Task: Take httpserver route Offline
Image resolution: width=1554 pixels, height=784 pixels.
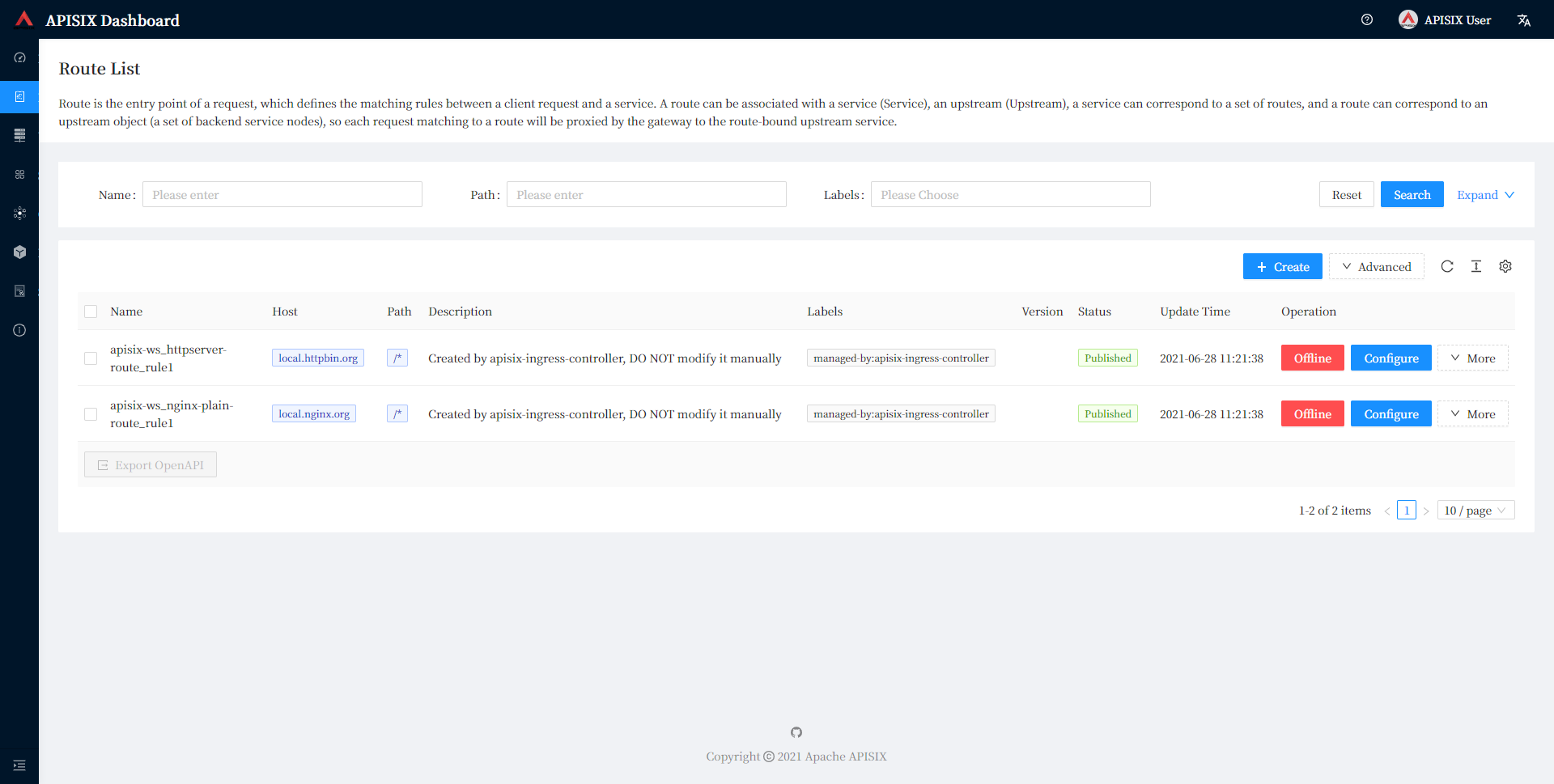Action: point(1313,358)
